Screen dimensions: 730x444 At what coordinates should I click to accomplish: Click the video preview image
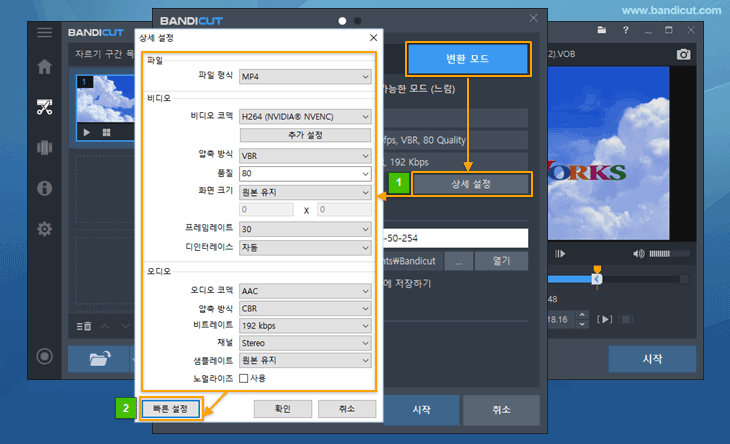(608, 154)
